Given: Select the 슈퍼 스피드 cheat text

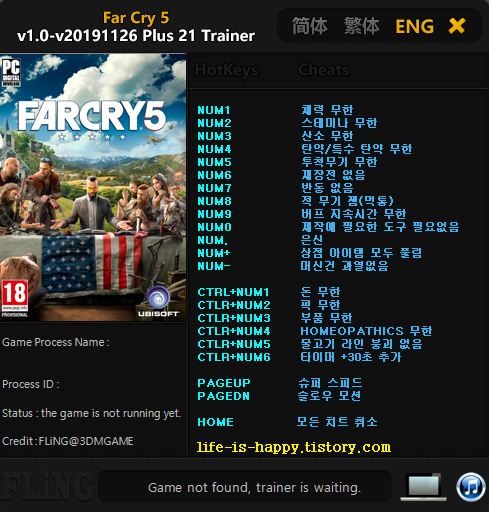Looking at the screenshot, I should (330, 383).
